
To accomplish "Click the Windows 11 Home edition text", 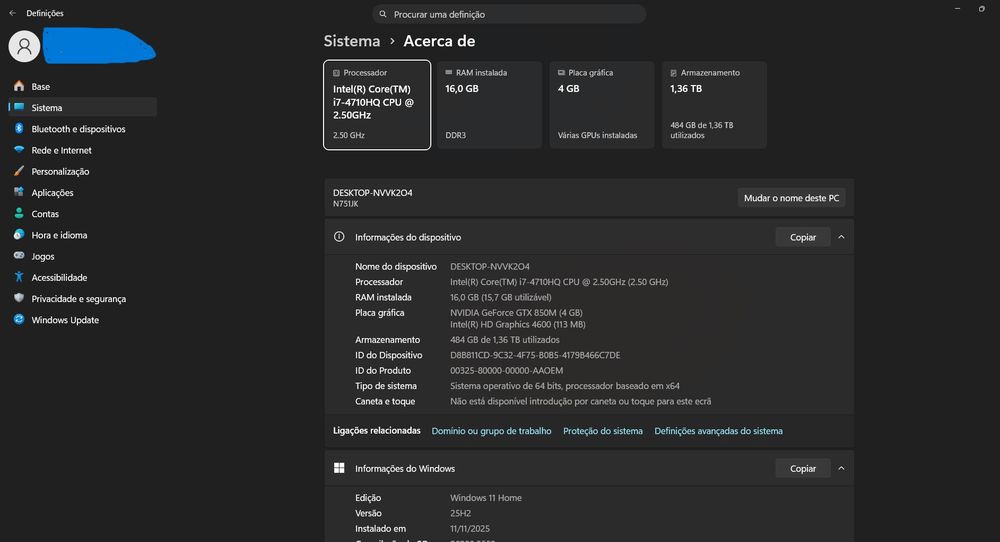I will coord(486,498).
